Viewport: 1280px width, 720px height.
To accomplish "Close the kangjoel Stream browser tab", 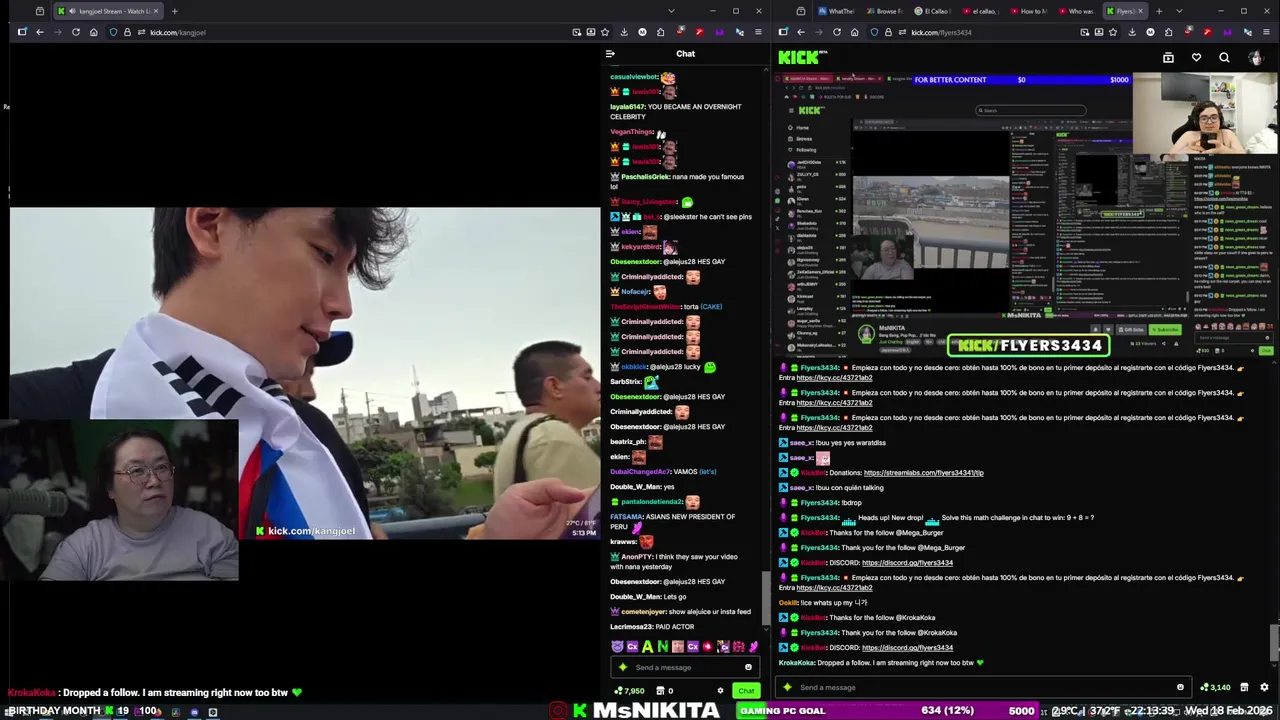I will [x=155, y=11].
